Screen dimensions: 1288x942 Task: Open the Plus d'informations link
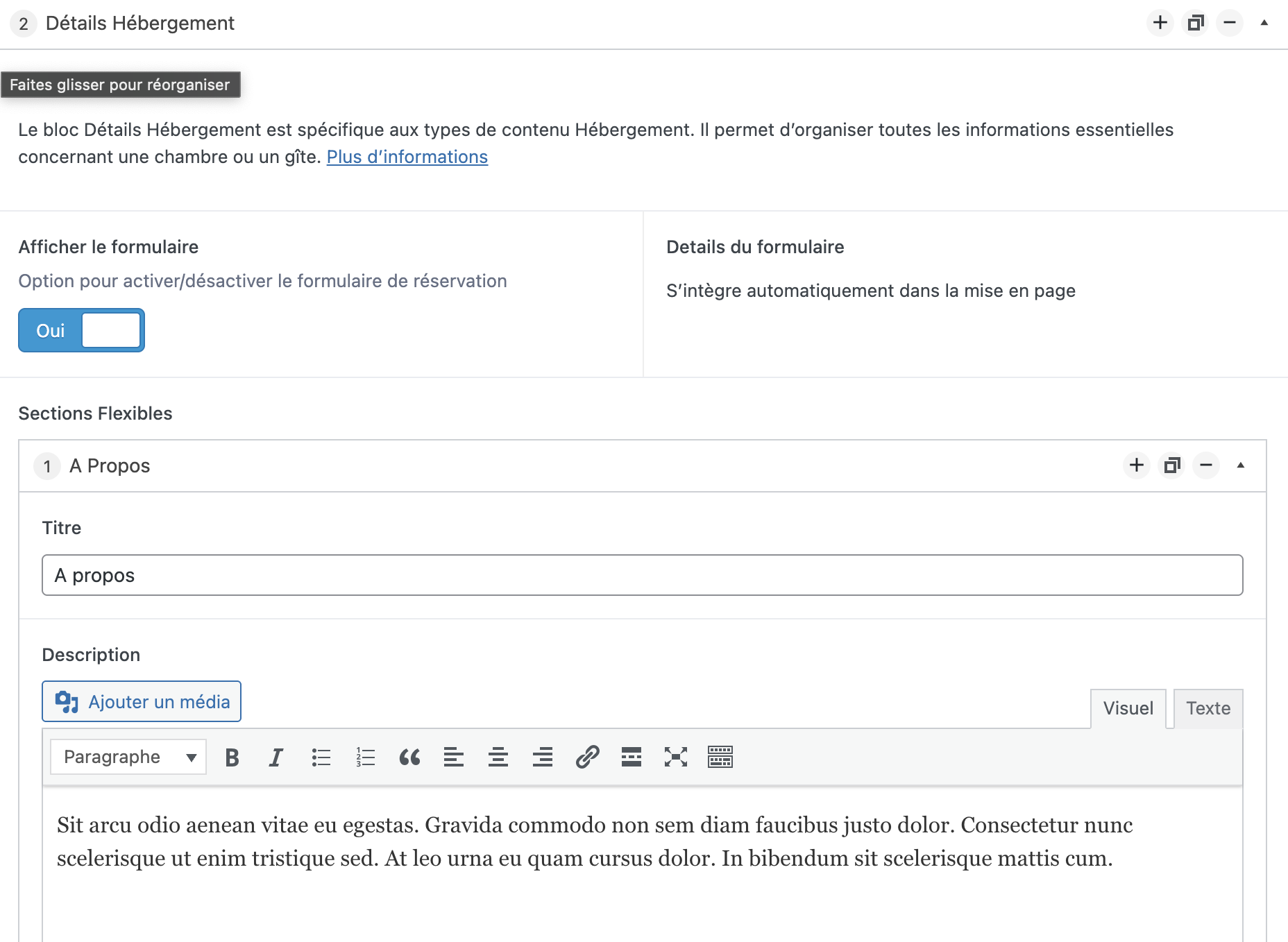pos(407,157)
